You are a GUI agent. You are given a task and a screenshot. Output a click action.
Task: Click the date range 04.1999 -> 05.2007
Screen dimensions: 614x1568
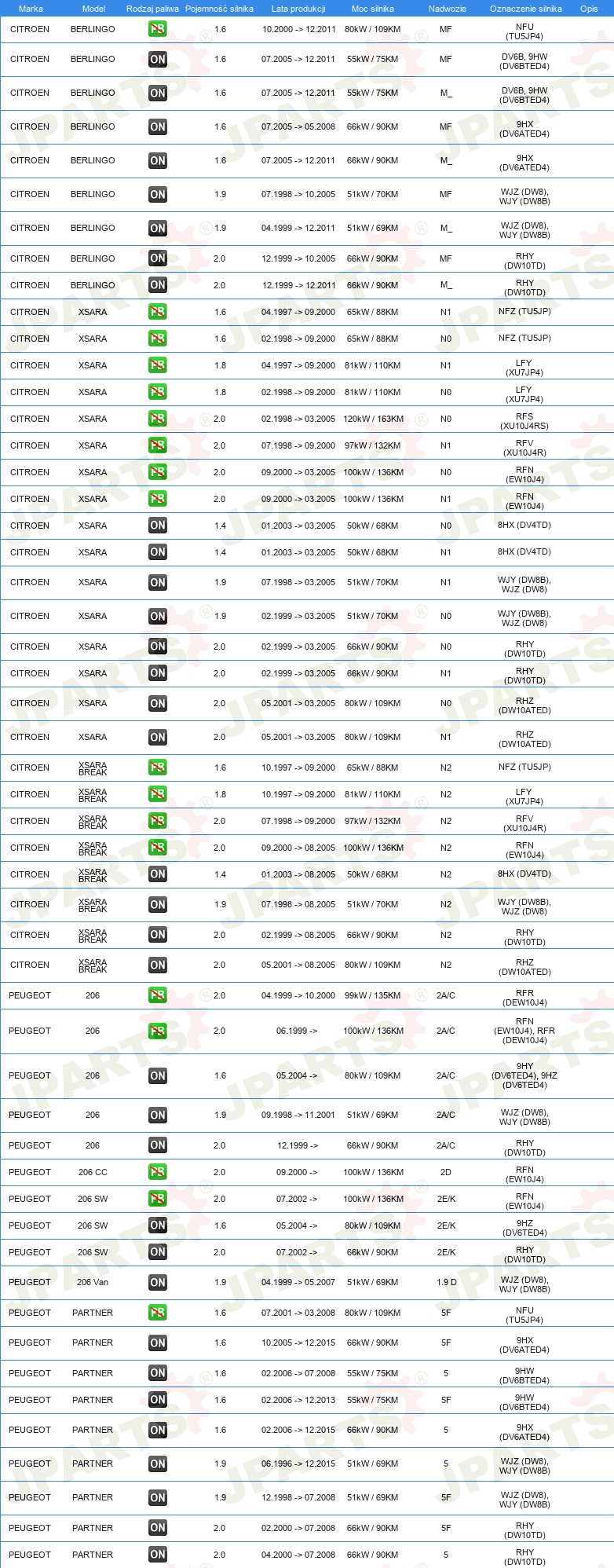click(298, 1282)
